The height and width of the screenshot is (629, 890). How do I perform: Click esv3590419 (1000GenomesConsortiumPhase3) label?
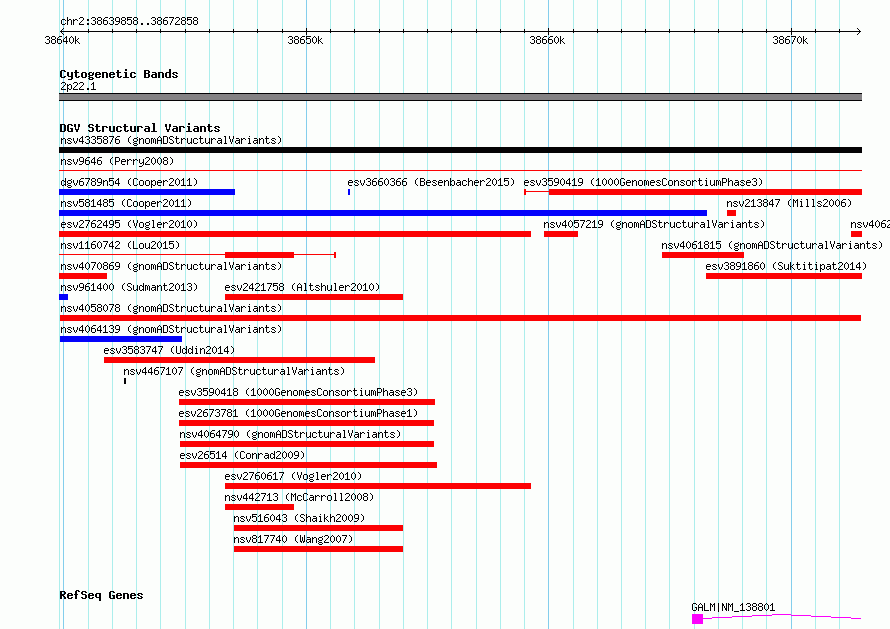(643, 182)
